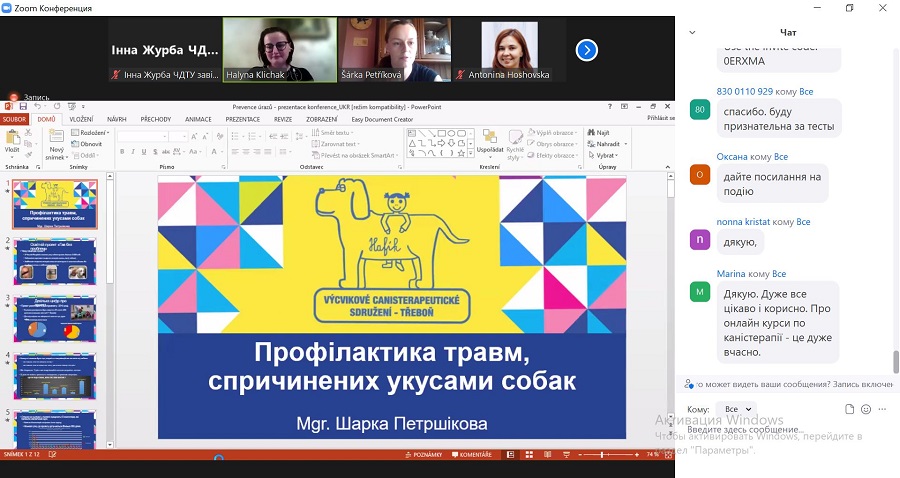The width and height of the screenshot is (900, 478).
Task: Switch to the NÁVRH ribbon tab
Action: click(117, 119)
